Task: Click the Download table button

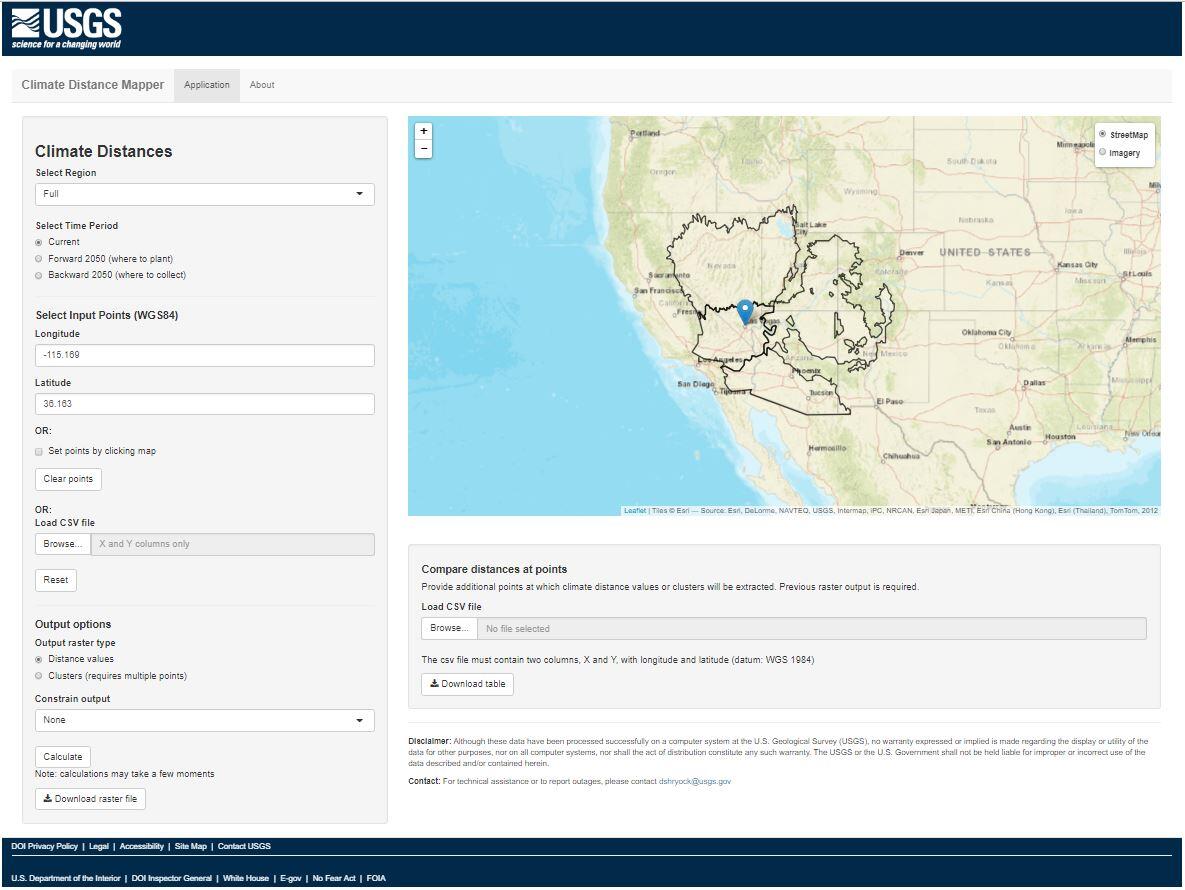Action: point(467,684)
